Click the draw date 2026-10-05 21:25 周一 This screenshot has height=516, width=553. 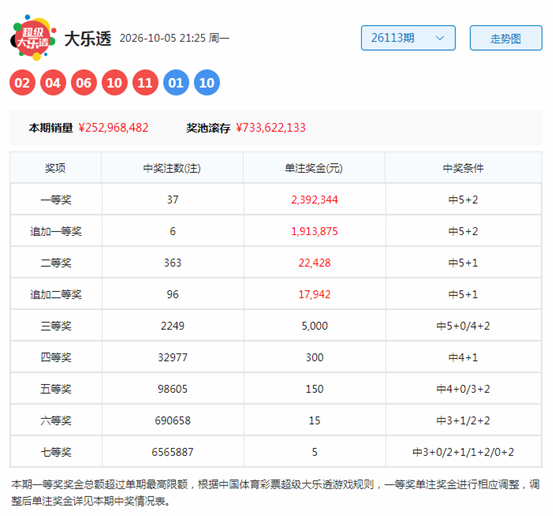click(x=174, y=38)
